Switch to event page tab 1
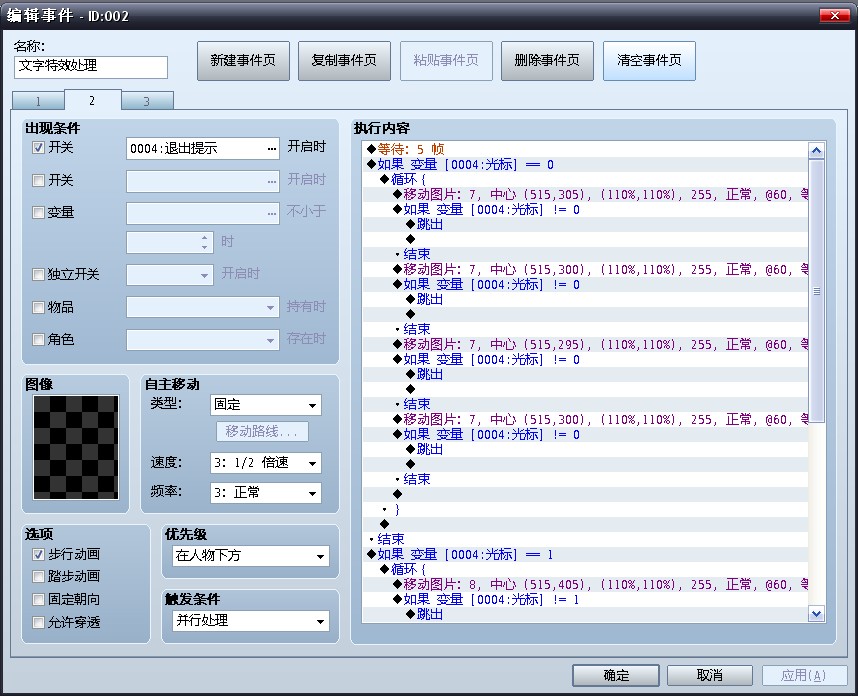 [38, 101]
